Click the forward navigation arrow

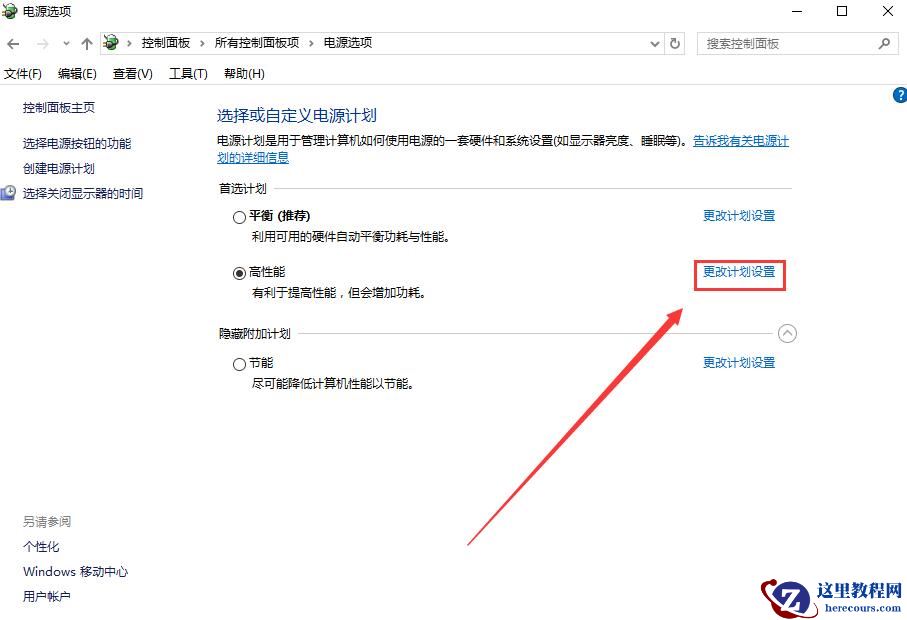[40, 43]
